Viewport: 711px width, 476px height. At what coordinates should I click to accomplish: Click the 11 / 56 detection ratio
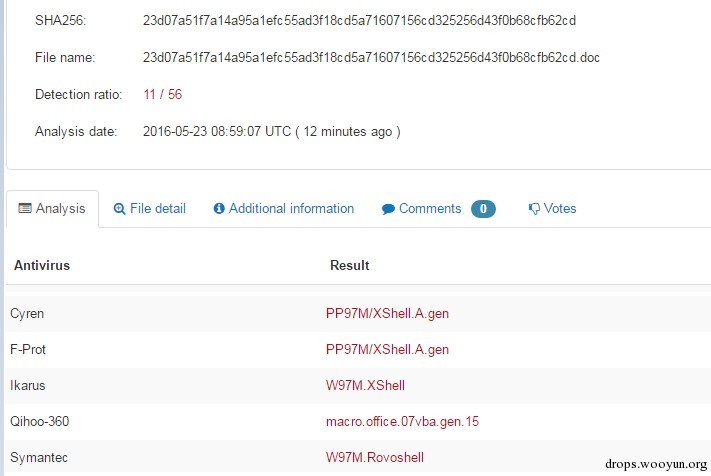pyautogui.click(x=162, y=95)
